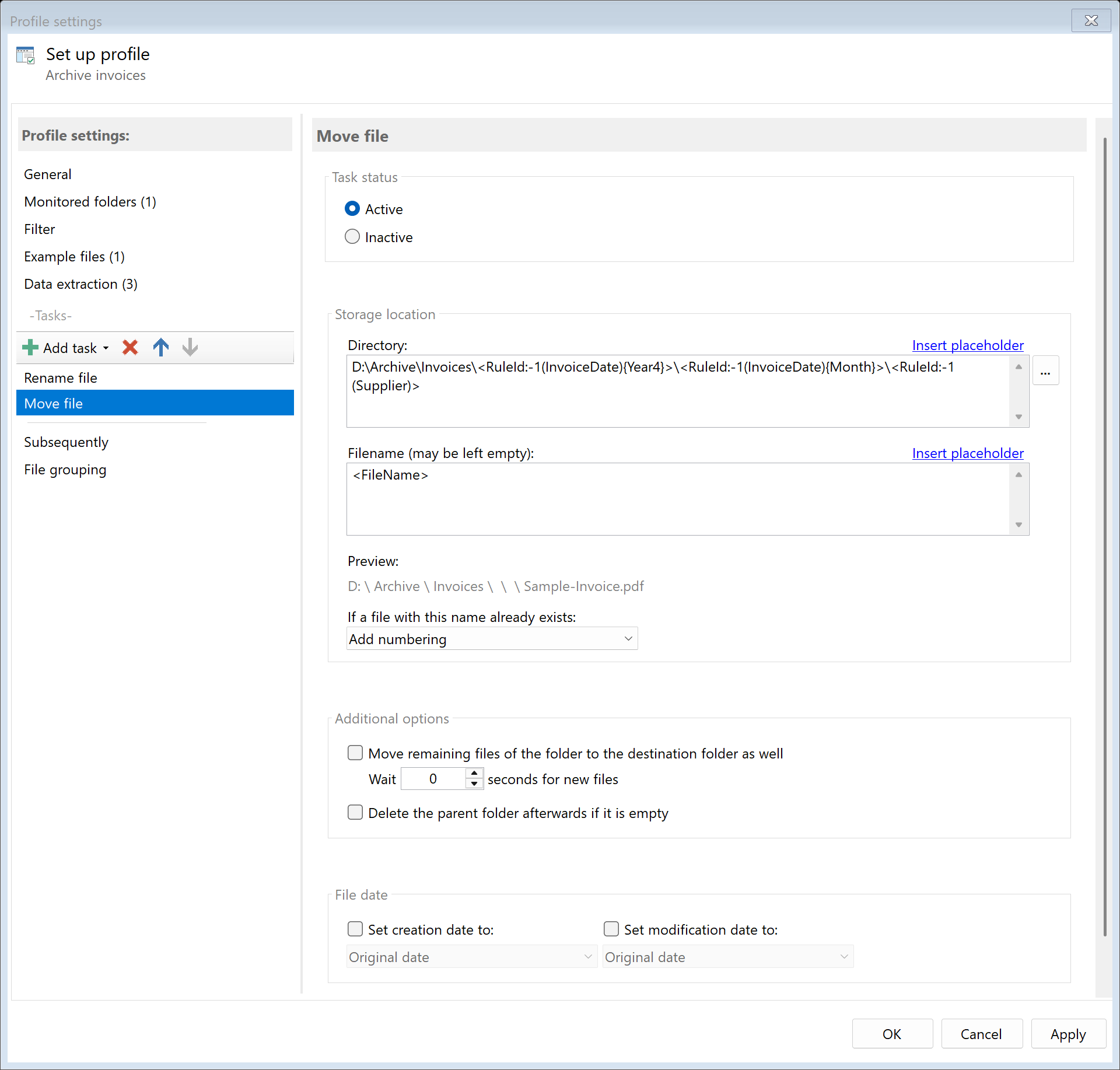Apply the profile changes
The width and height of the screenshot is (1120, 1070).
click(x=1067, y=1033)
